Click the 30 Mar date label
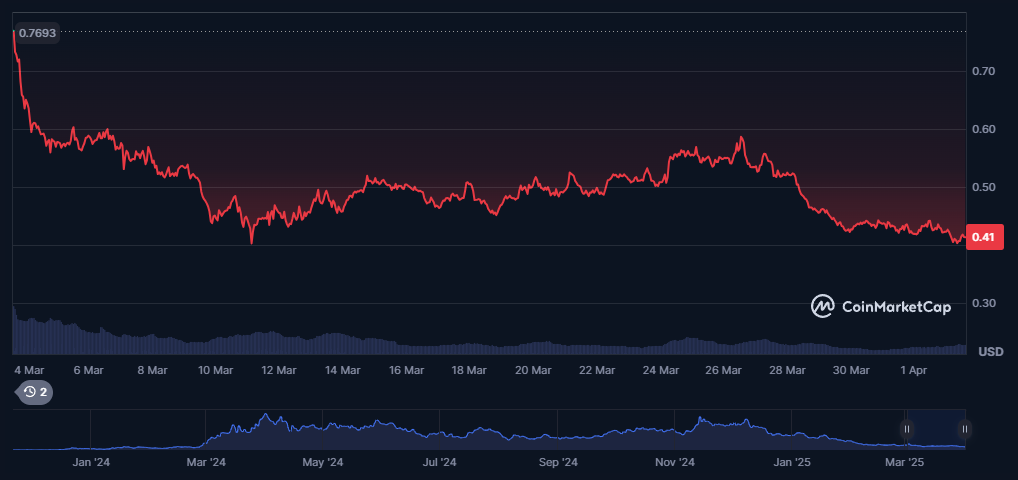 coord(850,370)
